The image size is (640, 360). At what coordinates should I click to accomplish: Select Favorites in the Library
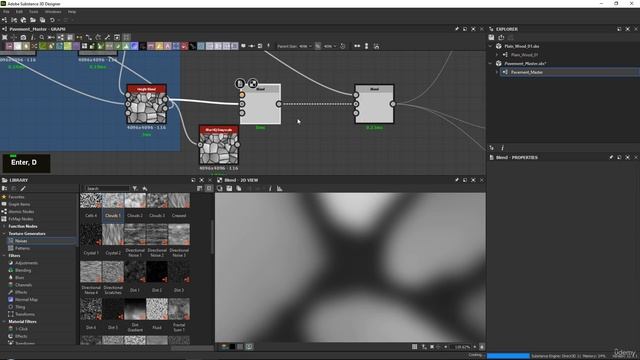click(16, 197)
